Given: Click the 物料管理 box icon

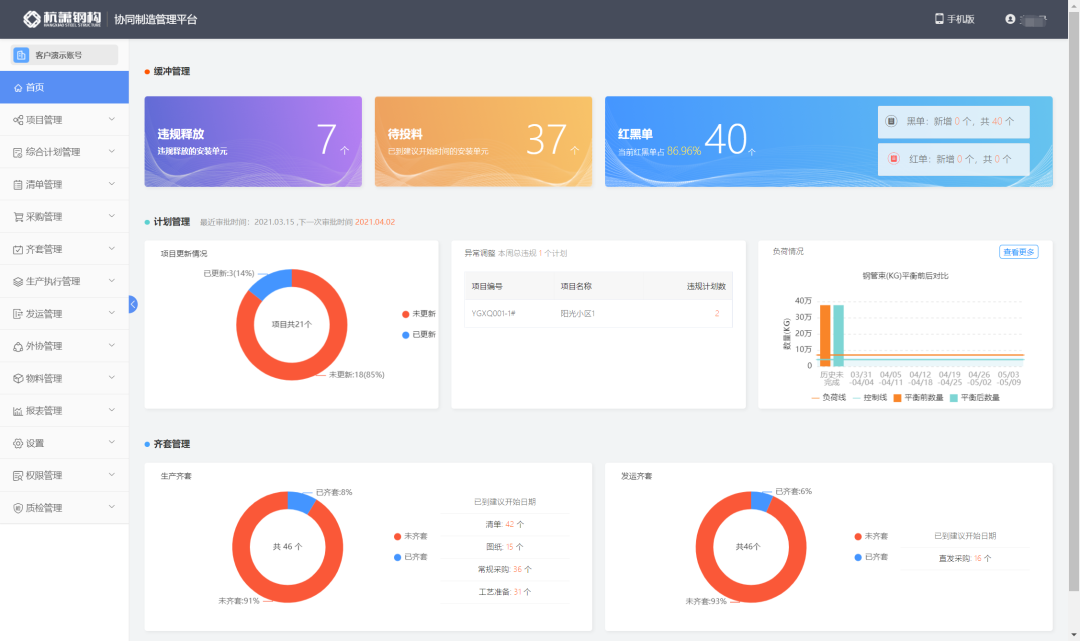Looking at the screenshot, I should (x=18, y=379).
